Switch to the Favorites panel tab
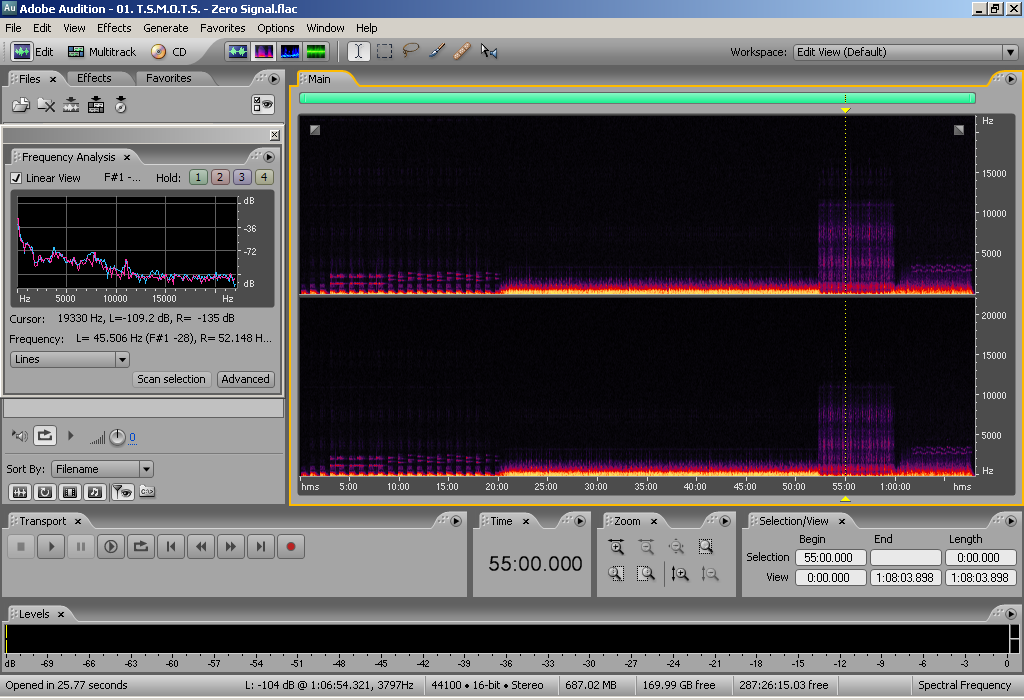The height and width of the screenshot is (700, 1024). 168,78
